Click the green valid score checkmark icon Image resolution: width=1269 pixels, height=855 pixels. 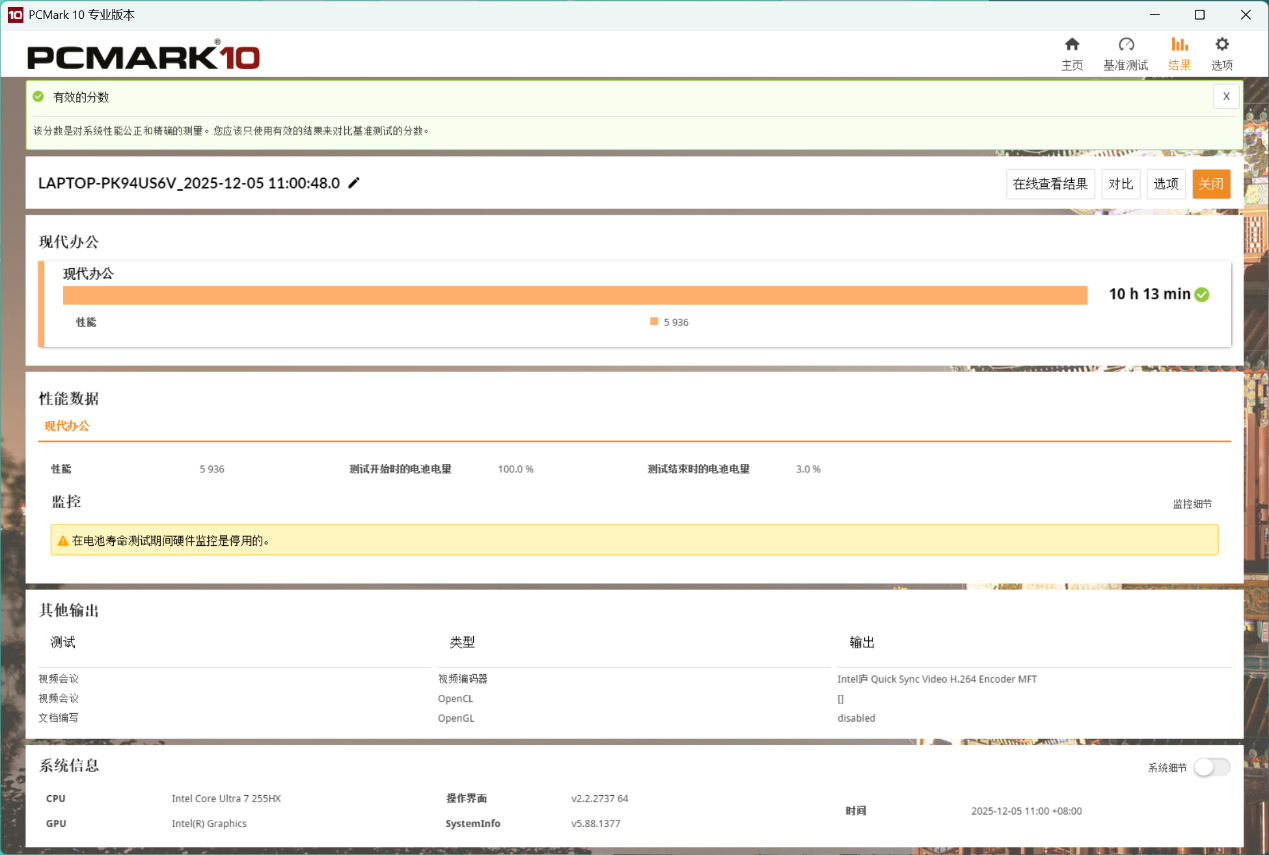tap(38, 97)
